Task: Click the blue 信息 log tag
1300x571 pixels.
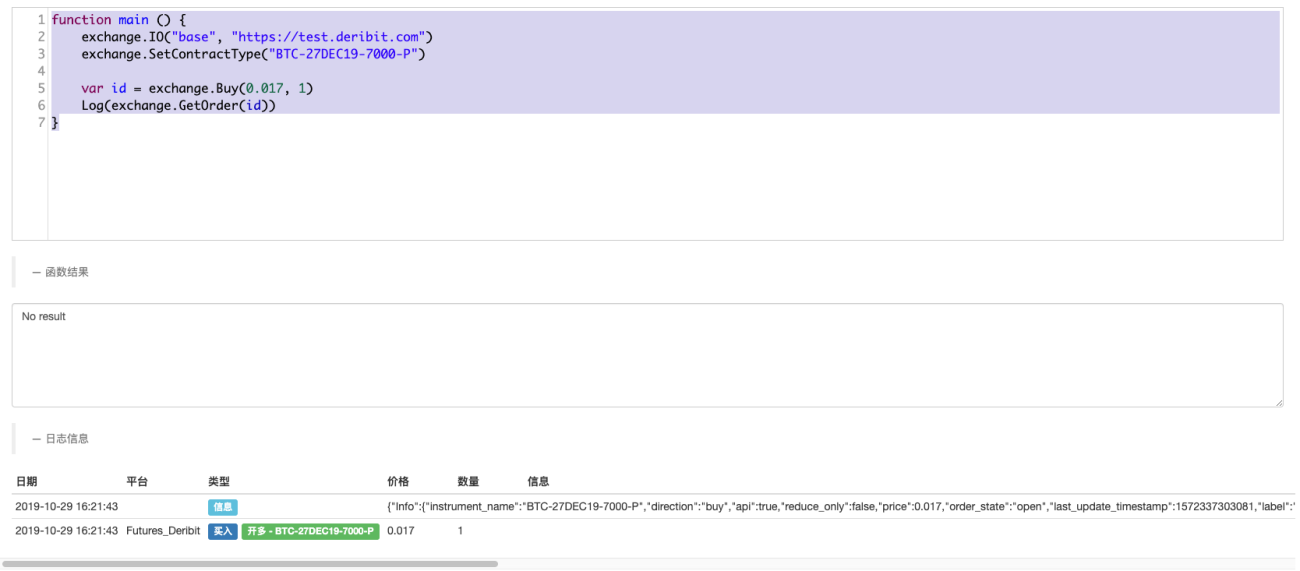Action: point(223,507)
